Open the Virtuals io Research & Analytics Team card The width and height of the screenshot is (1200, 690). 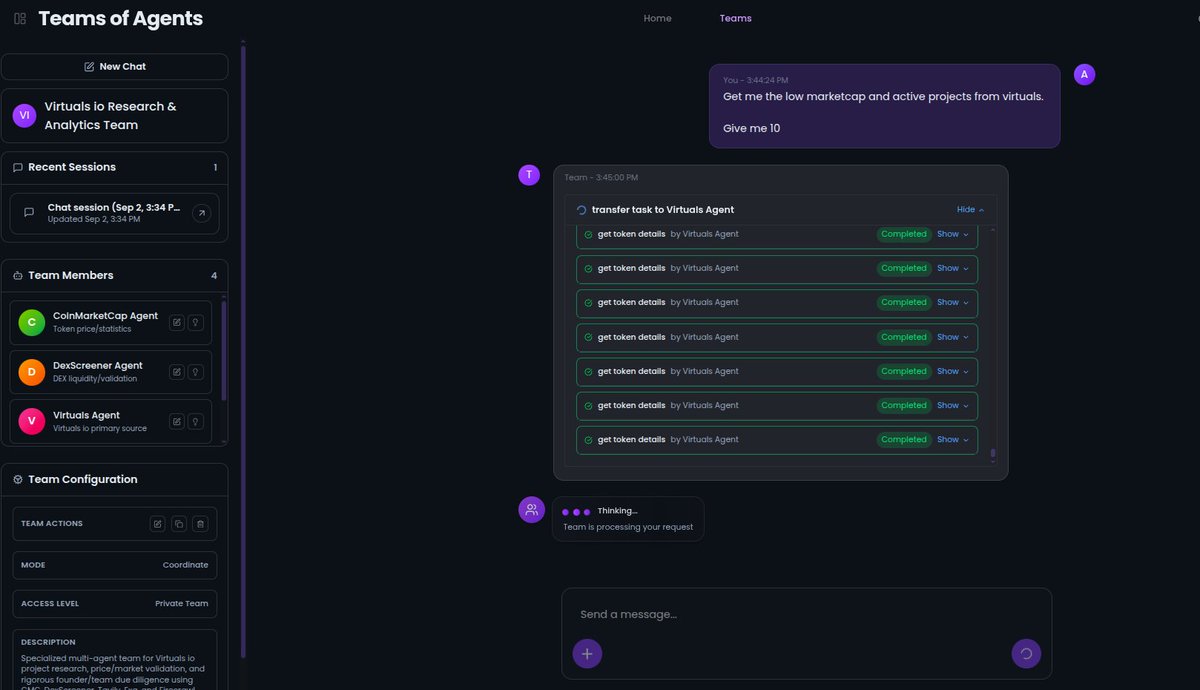(x=115, y=116)
